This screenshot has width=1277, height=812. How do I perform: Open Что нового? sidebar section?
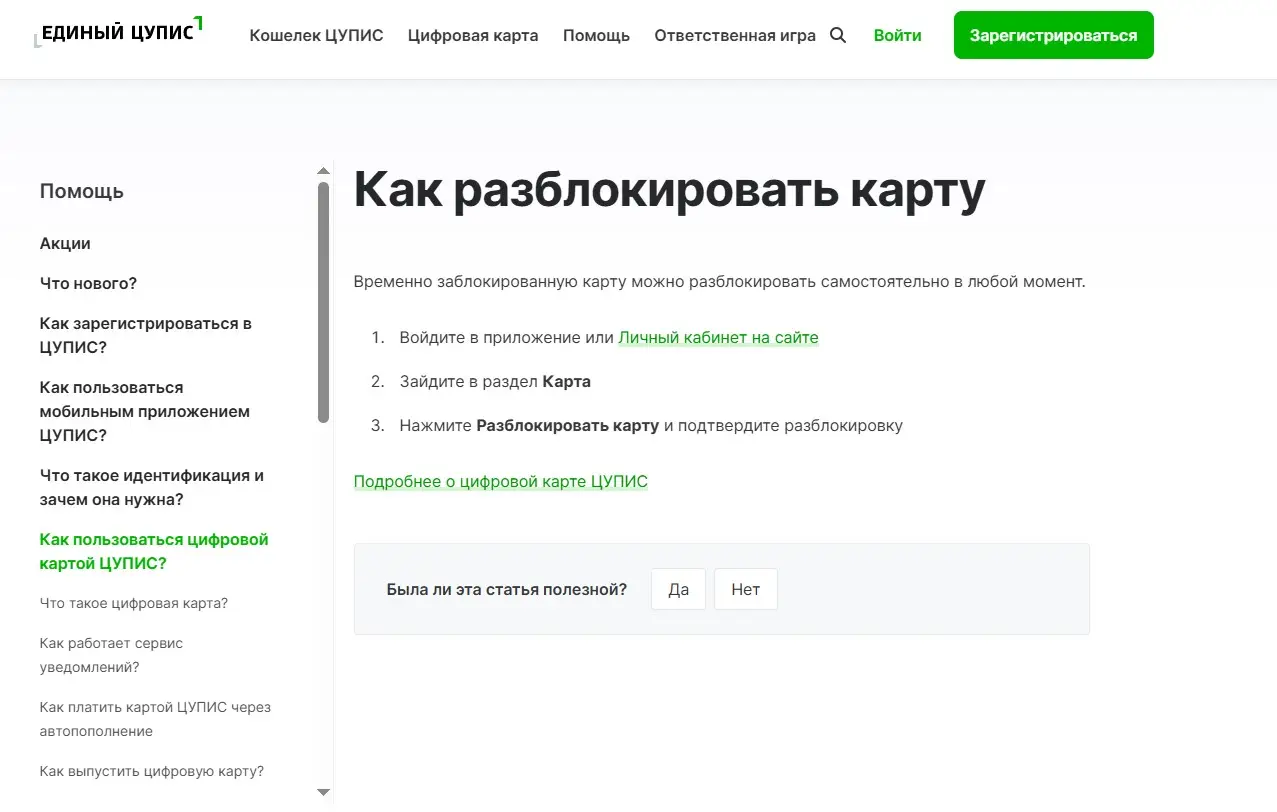[88, 284]
